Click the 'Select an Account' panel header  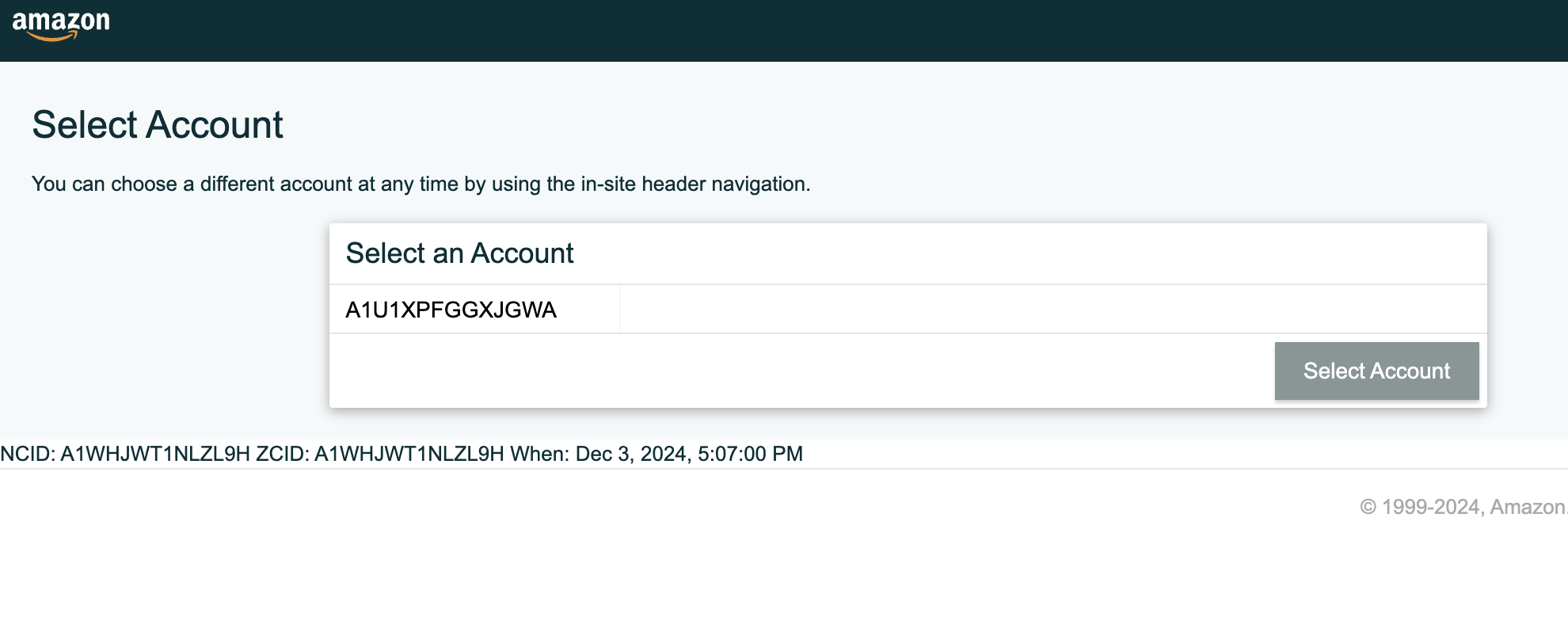460,253
